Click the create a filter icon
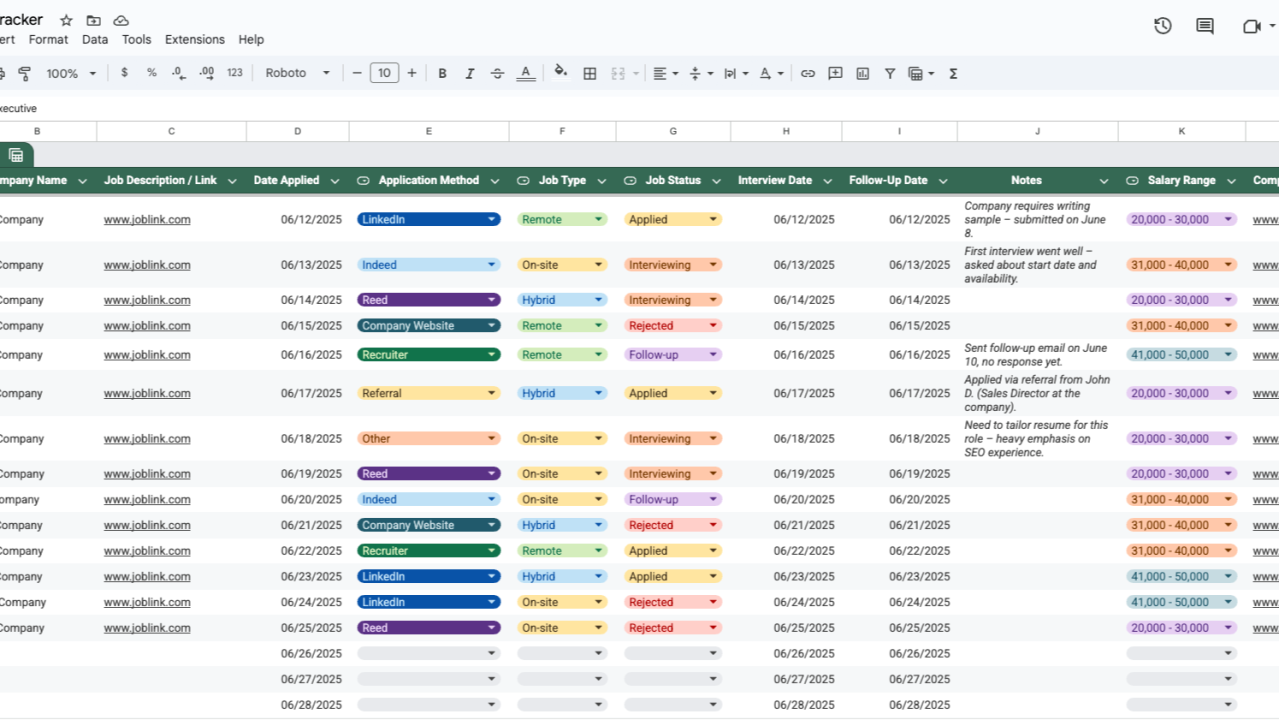1279x720 pixels. pos(889,73)
